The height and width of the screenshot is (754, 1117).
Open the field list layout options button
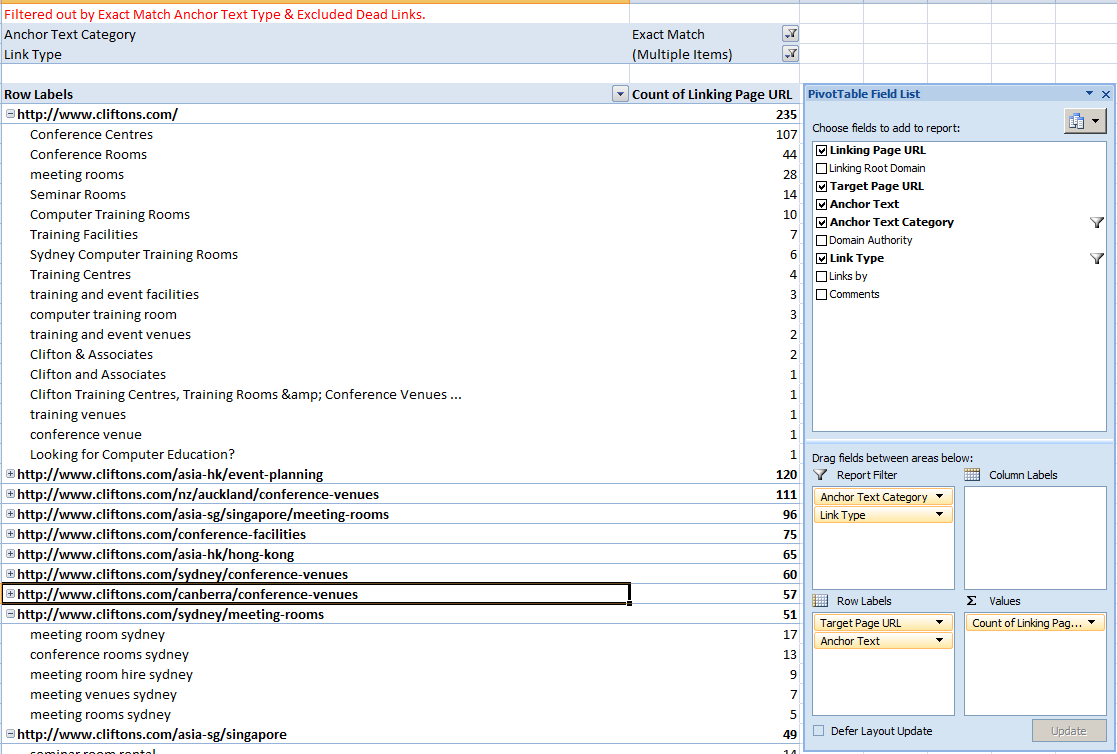click(x=1085, y=121)
